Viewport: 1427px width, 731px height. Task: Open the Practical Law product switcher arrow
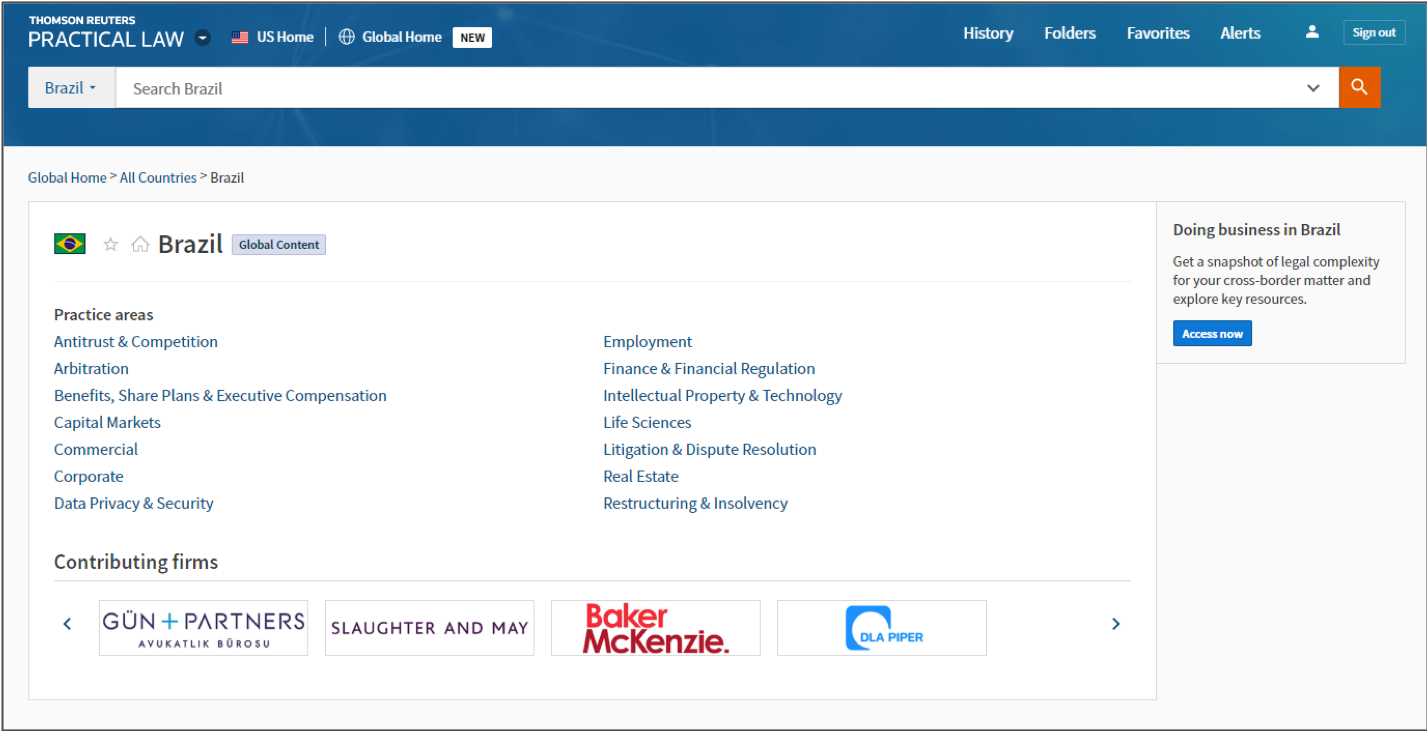[x=203, y=38]
